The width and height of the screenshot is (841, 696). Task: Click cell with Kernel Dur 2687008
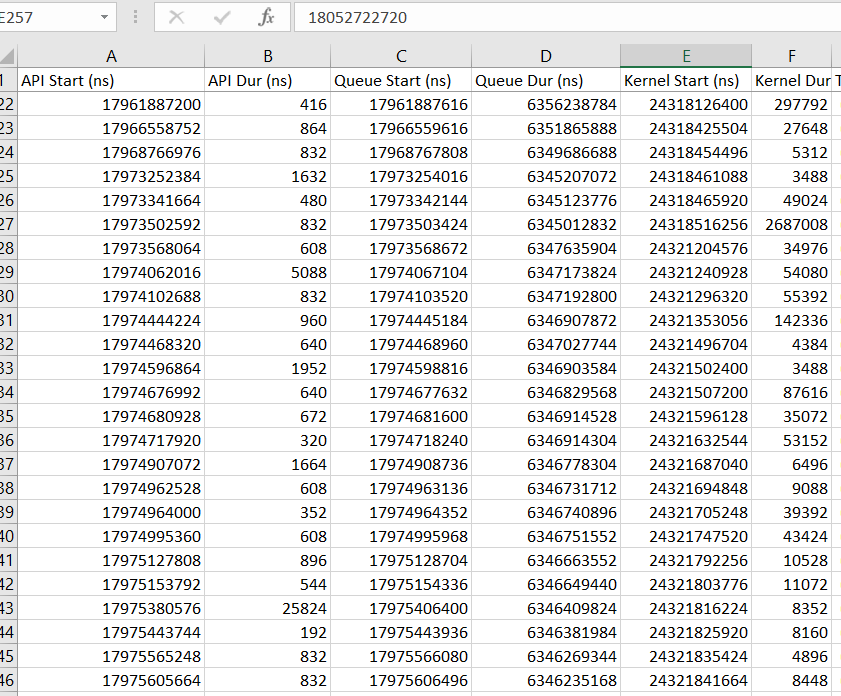792,225
